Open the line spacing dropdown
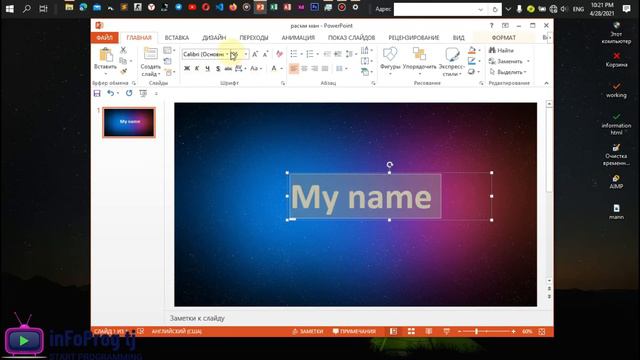Image resolution: width=640 pixels, height=360 pixels. pyautogui.click(x=350, y=54)
